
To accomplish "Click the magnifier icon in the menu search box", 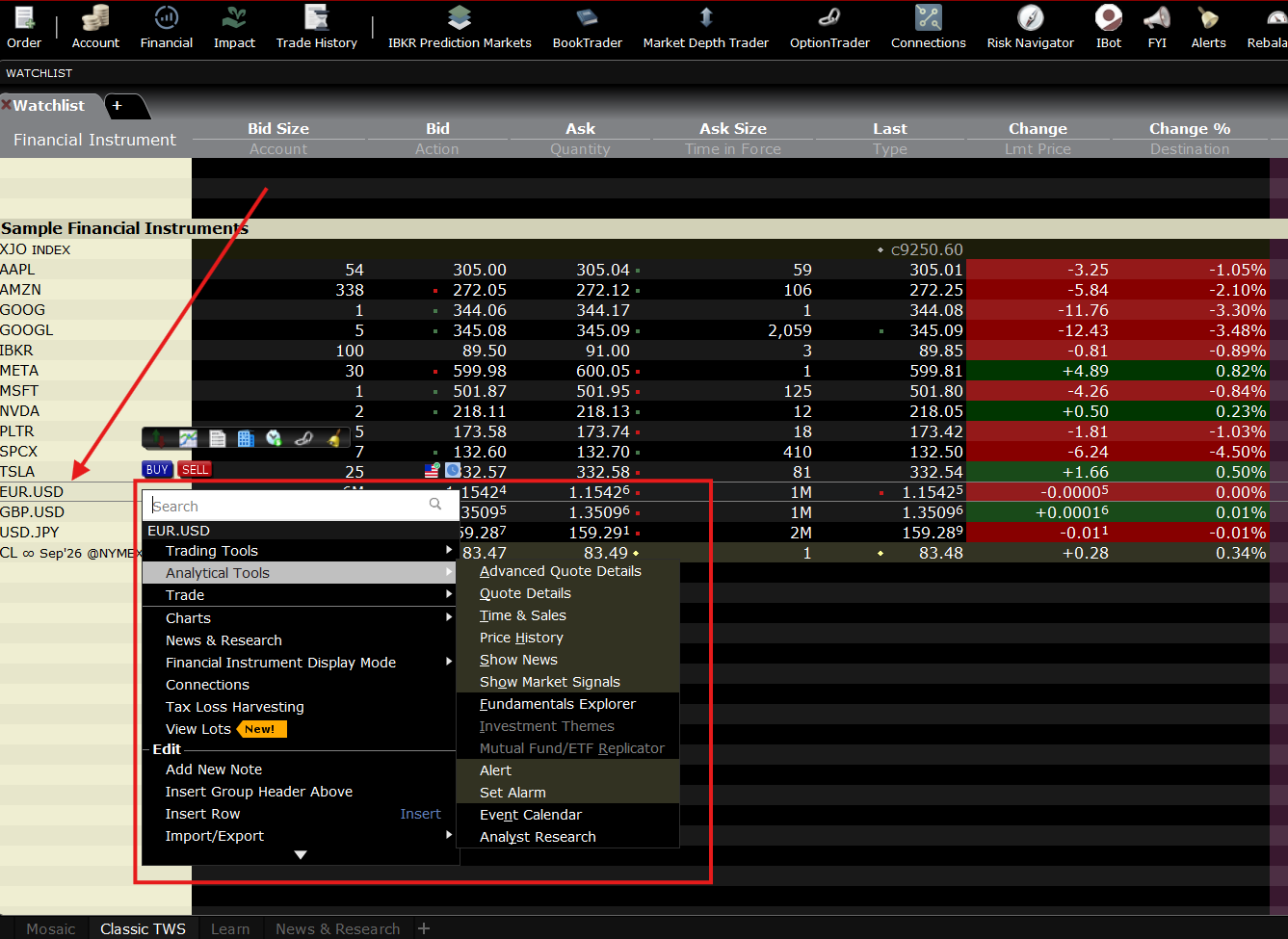I will point(435,505).
